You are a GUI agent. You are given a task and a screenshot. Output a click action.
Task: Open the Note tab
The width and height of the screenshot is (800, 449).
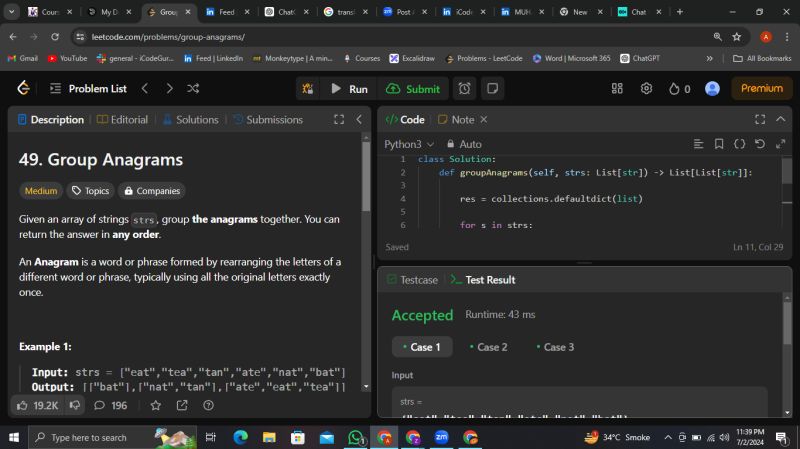point(456,119)
